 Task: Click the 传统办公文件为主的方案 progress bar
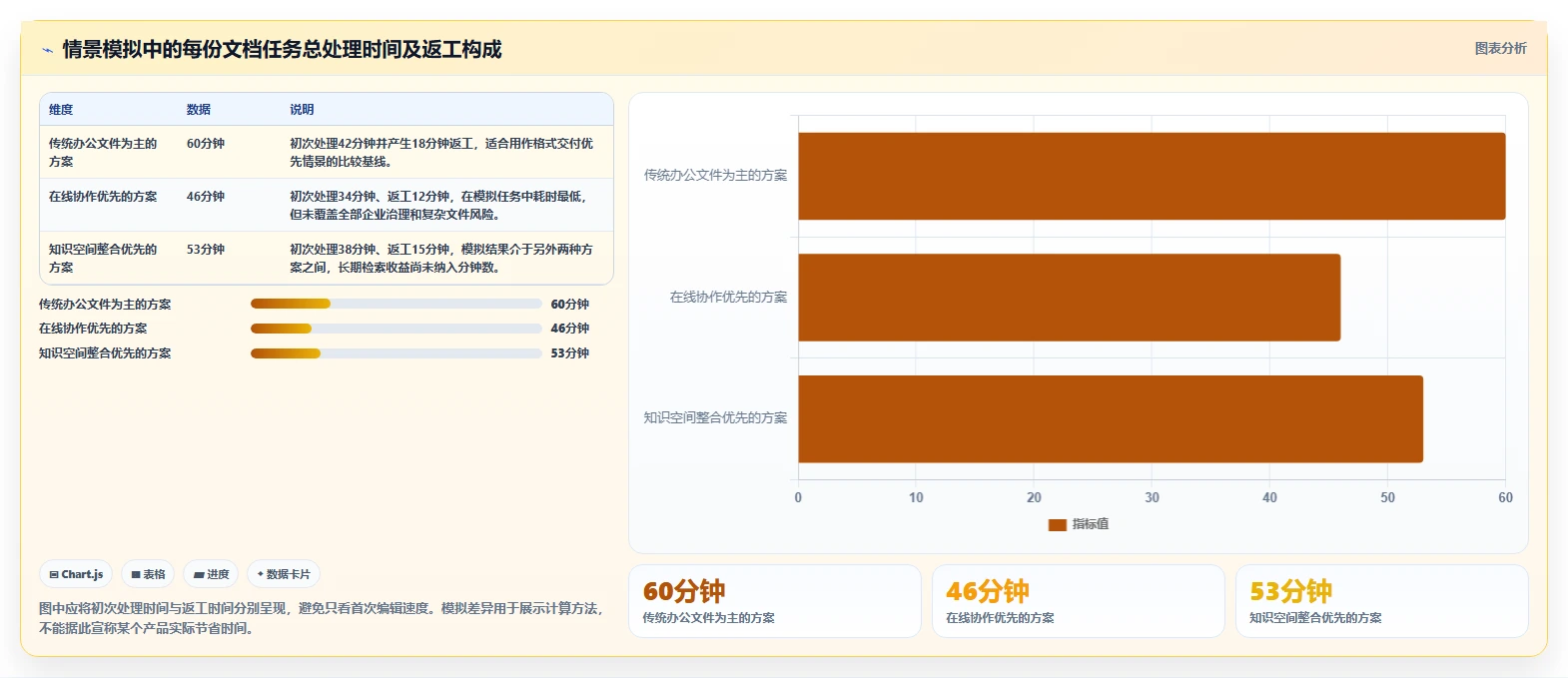coord(395,304)
